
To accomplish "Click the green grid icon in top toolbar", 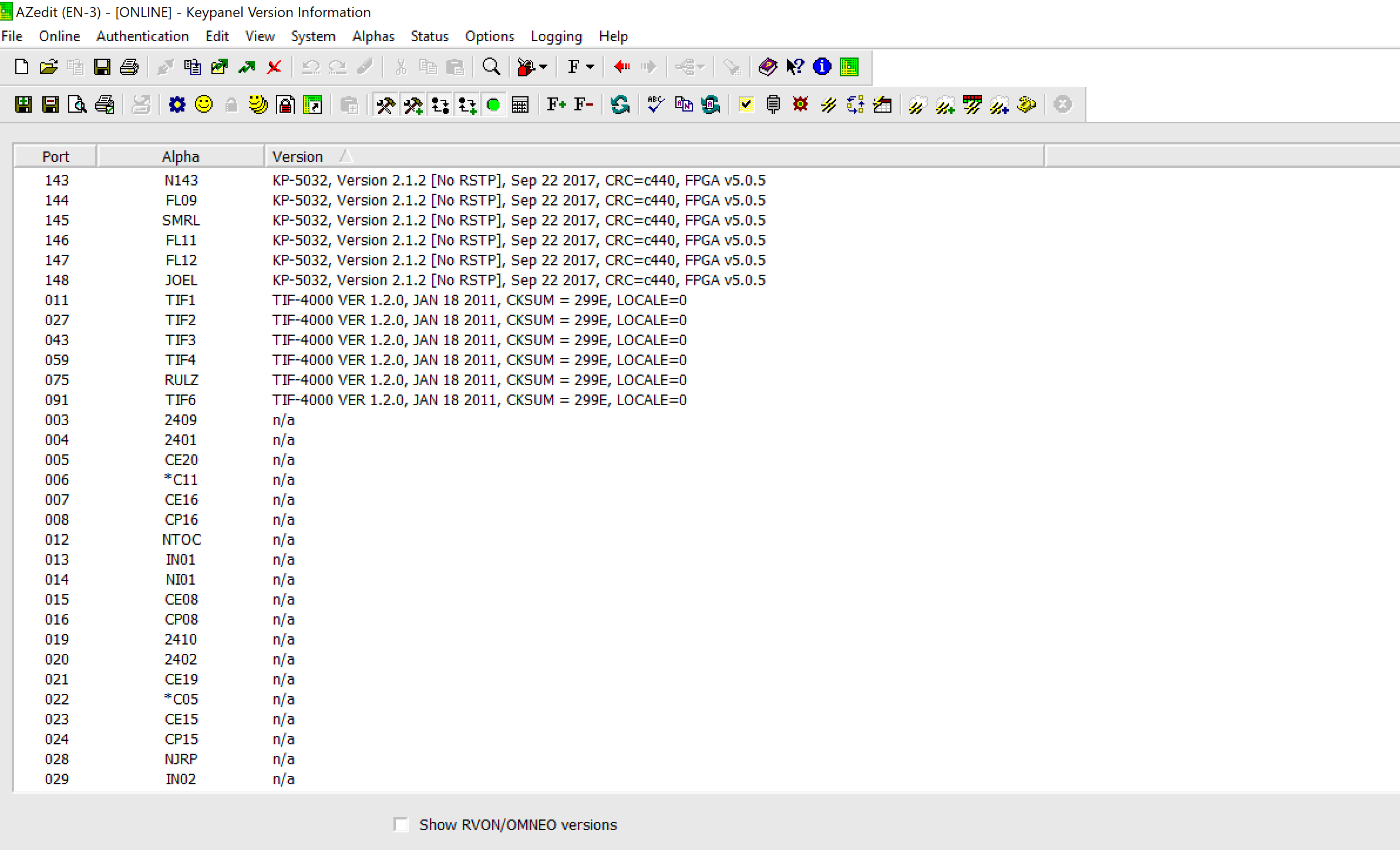I will coord(849,67).
